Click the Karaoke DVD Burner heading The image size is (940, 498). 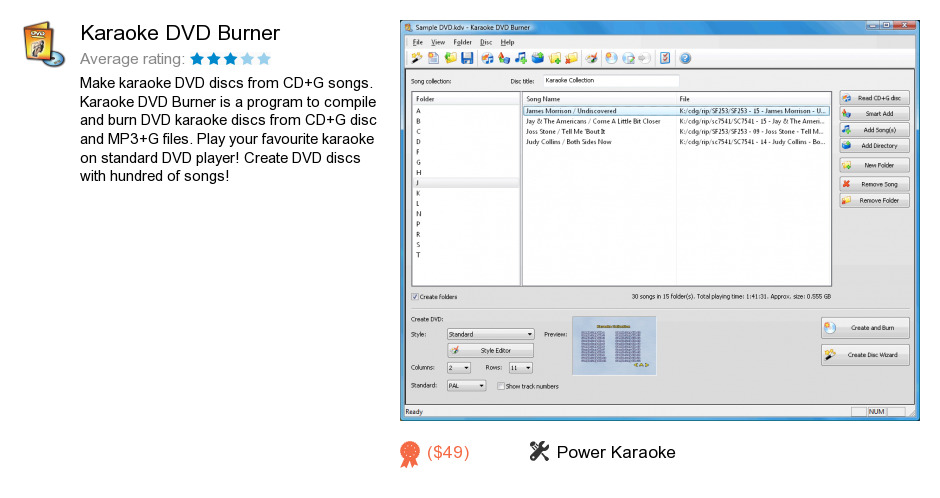[180, 33]
